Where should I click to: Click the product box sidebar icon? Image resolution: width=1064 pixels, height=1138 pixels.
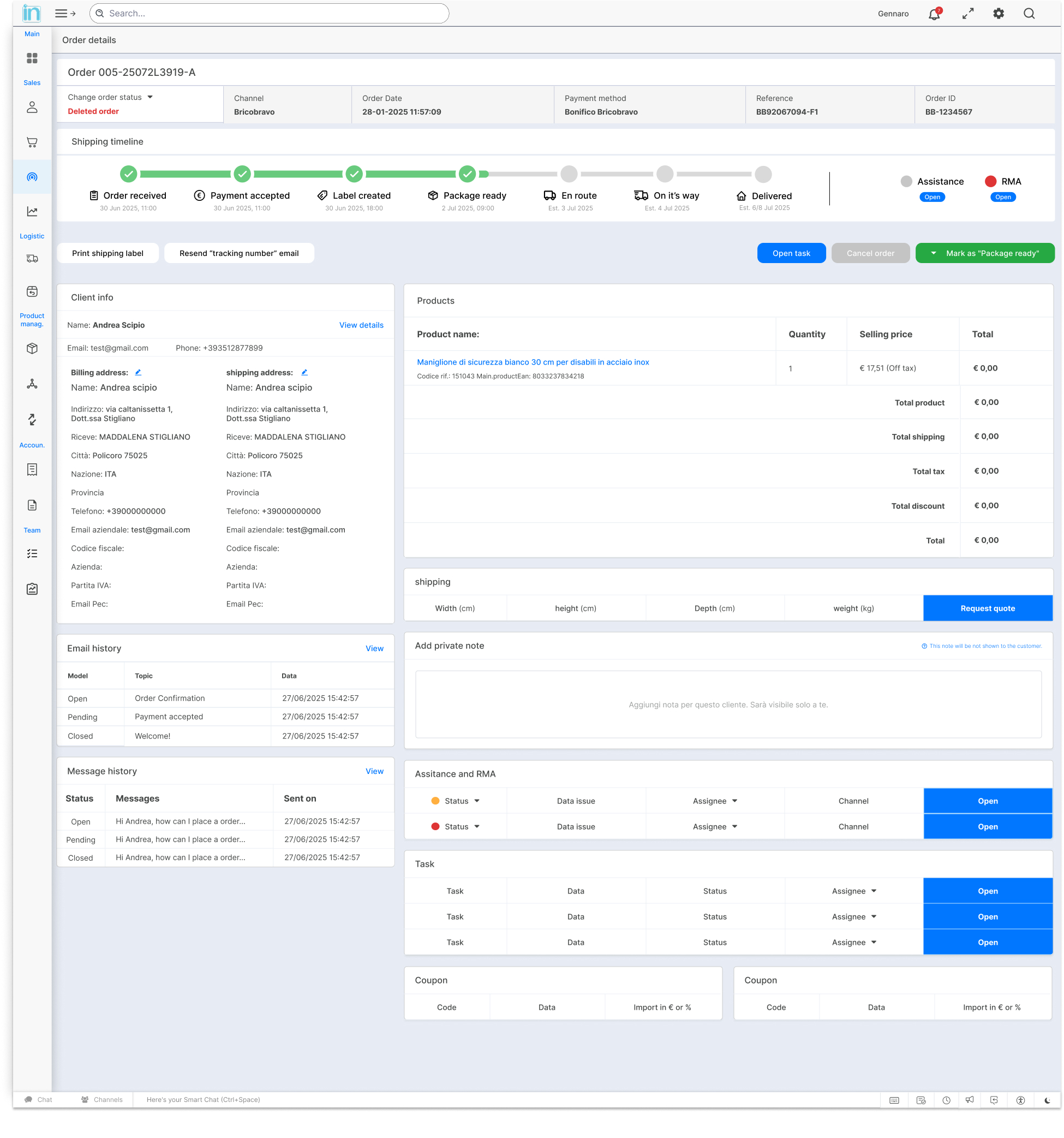32,349
